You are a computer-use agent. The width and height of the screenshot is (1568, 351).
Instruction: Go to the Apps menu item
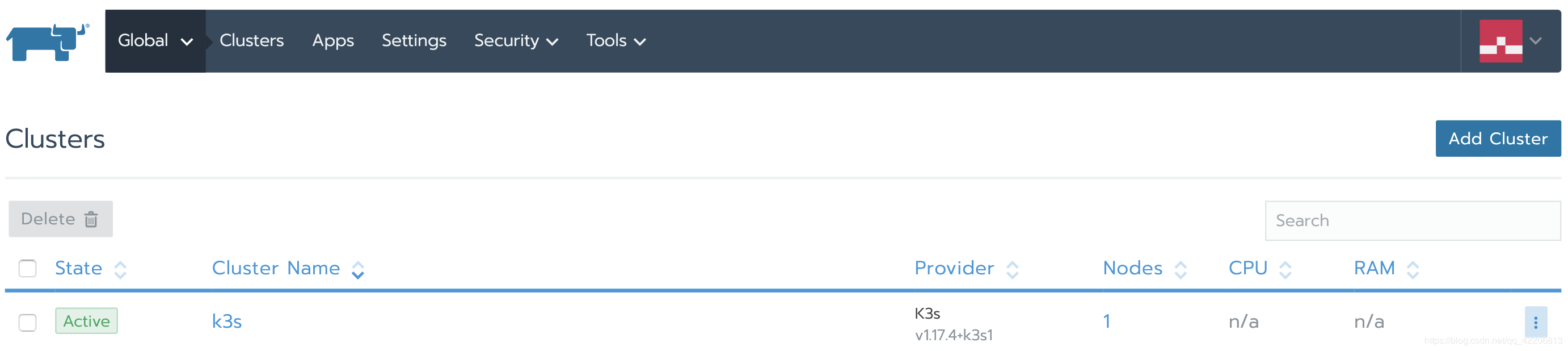tap(333, 41)
